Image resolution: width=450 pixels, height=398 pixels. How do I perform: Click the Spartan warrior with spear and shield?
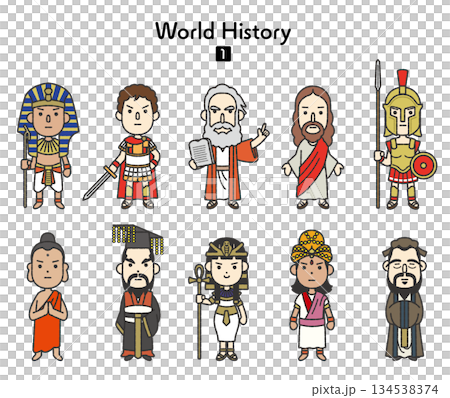(x=404, y=135)
